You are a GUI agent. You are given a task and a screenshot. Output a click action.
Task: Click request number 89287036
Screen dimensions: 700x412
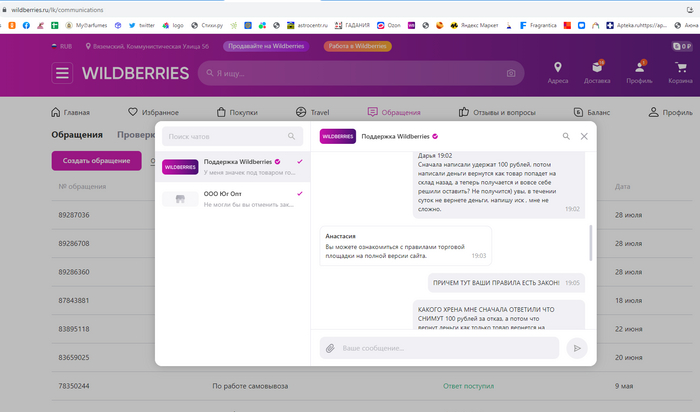[x=74, y=215]
